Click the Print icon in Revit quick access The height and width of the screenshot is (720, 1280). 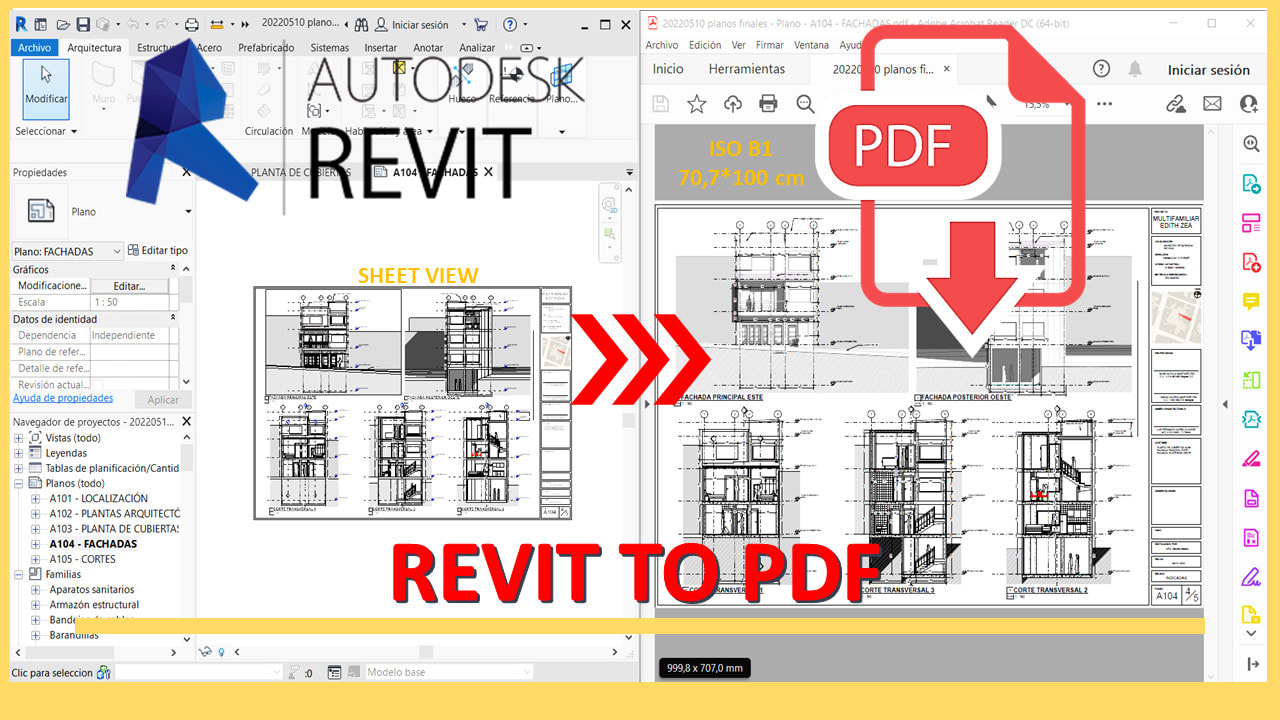pyautogui.click(x=192, y=24)
